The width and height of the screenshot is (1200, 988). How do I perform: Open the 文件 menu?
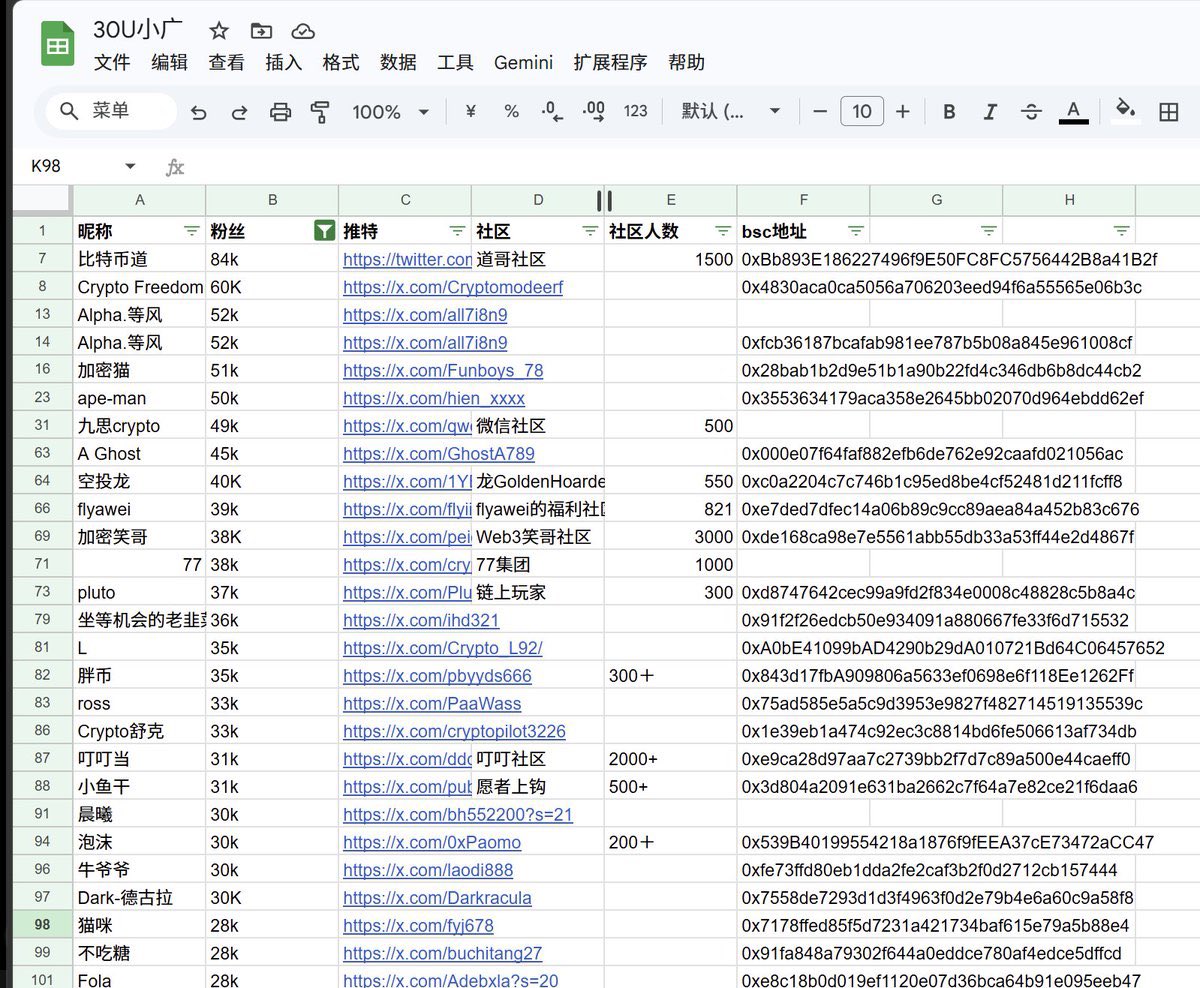point(112,63)
